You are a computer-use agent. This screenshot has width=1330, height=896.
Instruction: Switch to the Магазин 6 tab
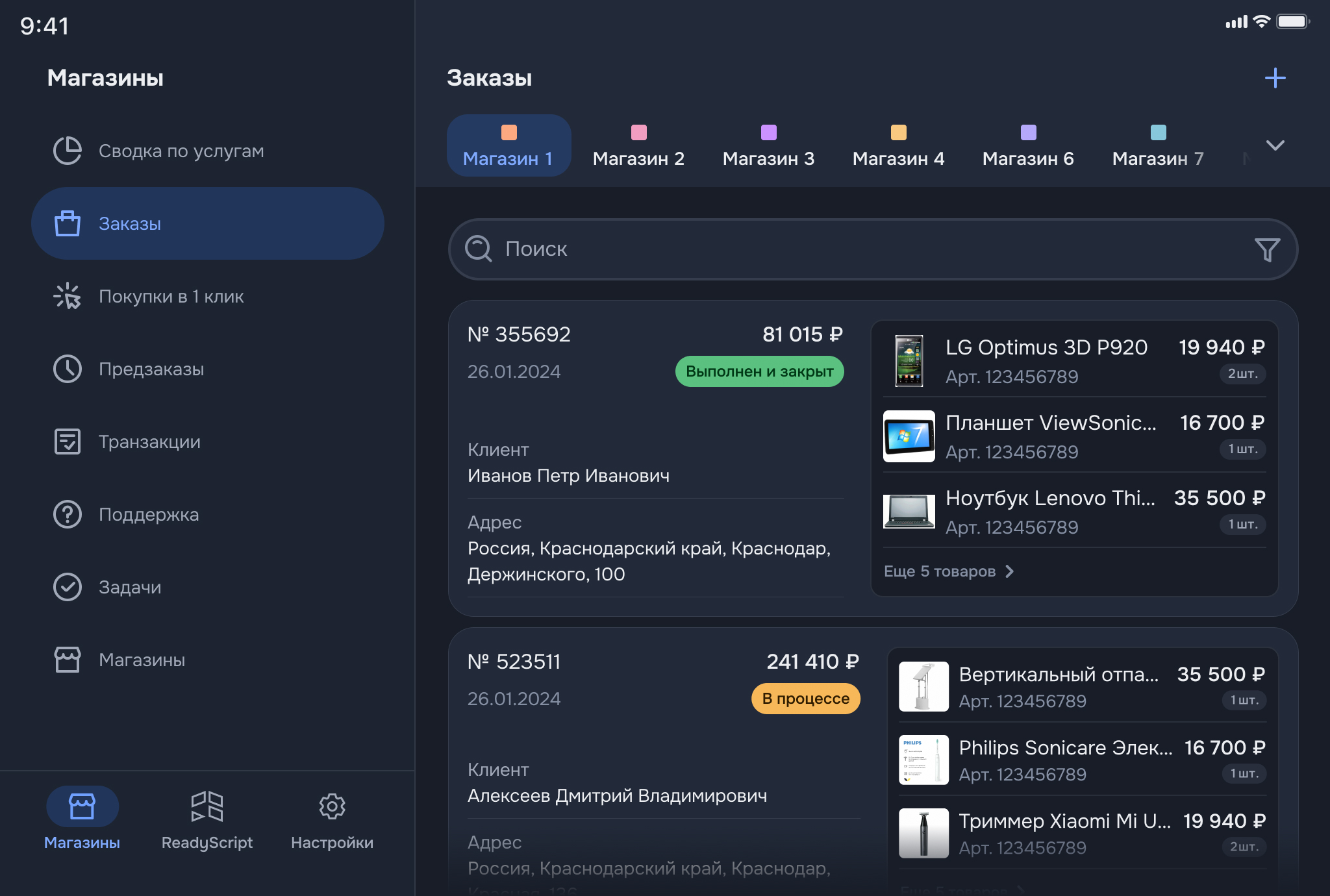[1028, 145]
